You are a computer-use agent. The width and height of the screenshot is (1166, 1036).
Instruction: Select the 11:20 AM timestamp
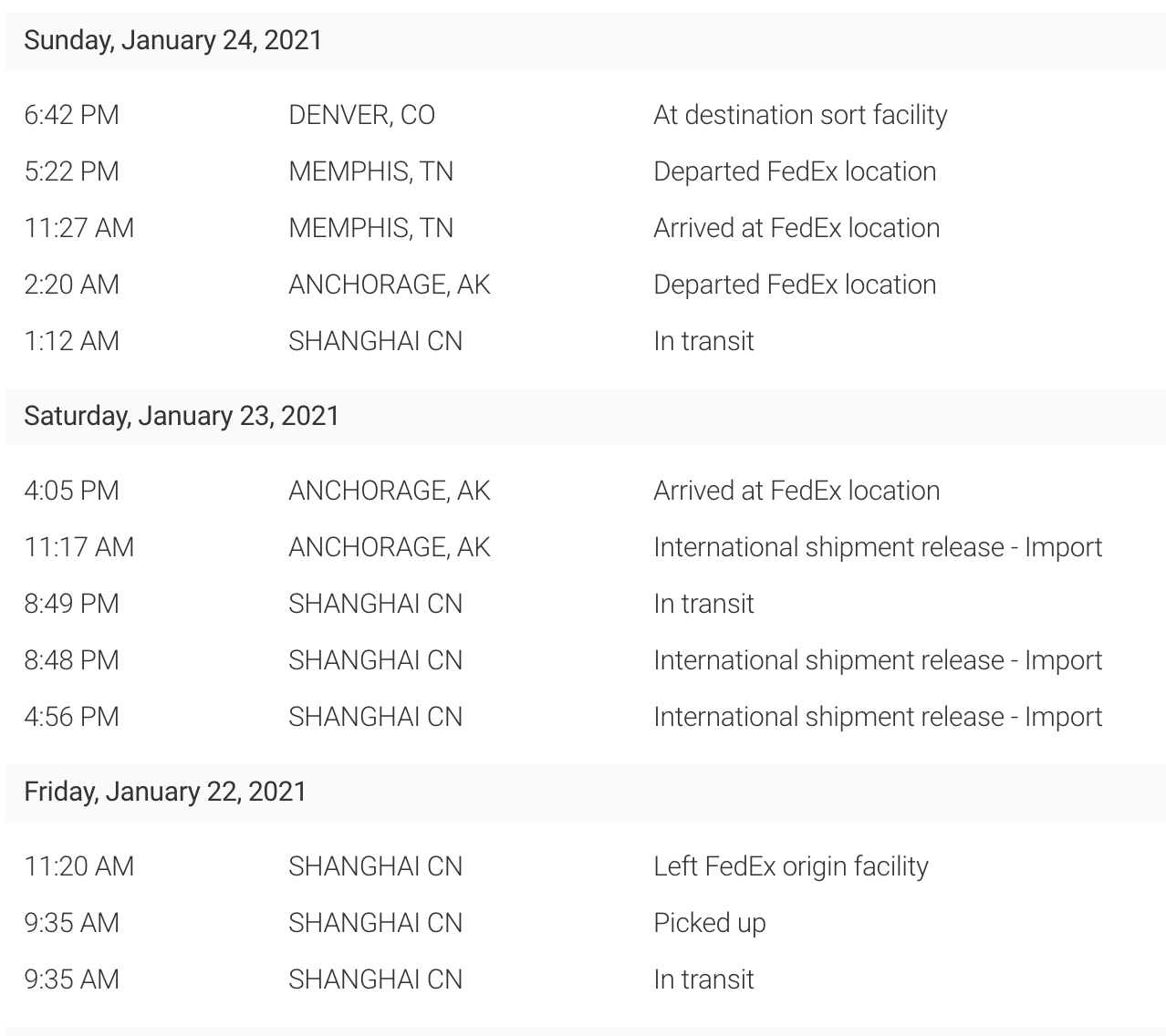pyautogui.click(x=78, y=866)
